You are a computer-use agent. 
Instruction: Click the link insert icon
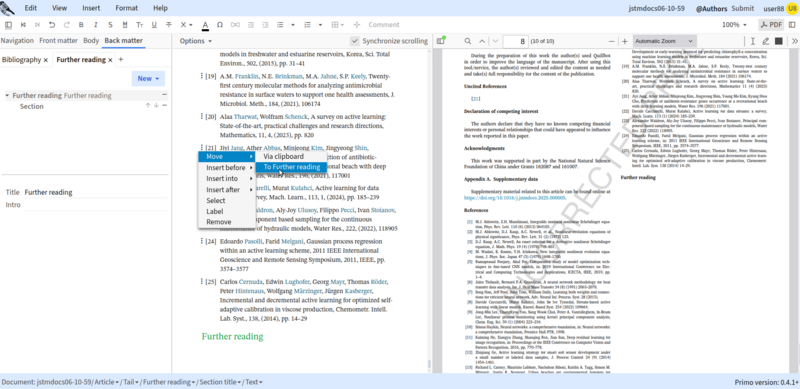[x=235, y=25]
